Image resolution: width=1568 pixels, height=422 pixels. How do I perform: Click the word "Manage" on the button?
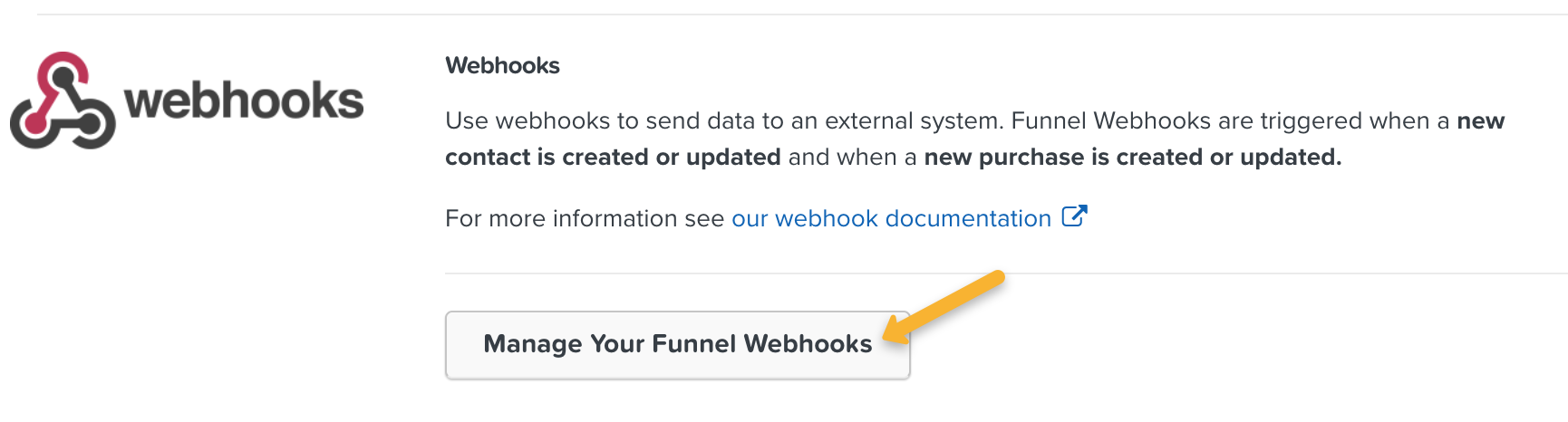point(532,344)
